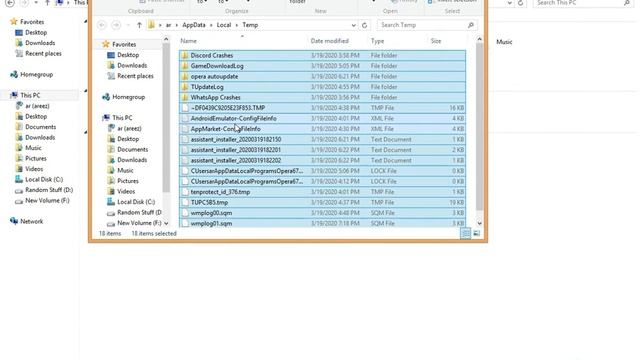This screenshot has height=360, width=640.
Task: Select the GameDownloadLog folder icon
Action: pyautogui.click(x=185, y=66)
